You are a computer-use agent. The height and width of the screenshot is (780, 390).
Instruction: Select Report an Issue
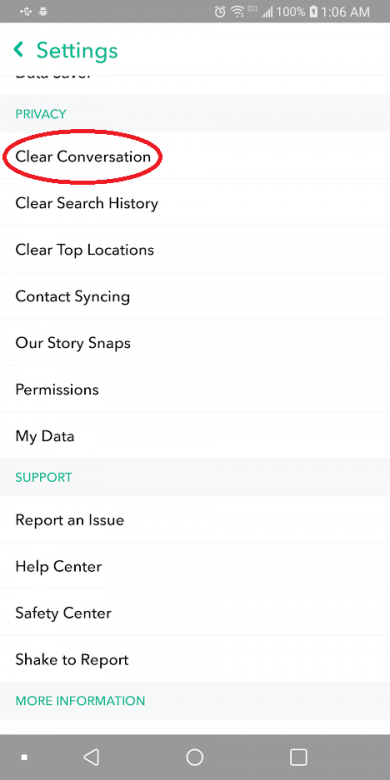(195, 520)
